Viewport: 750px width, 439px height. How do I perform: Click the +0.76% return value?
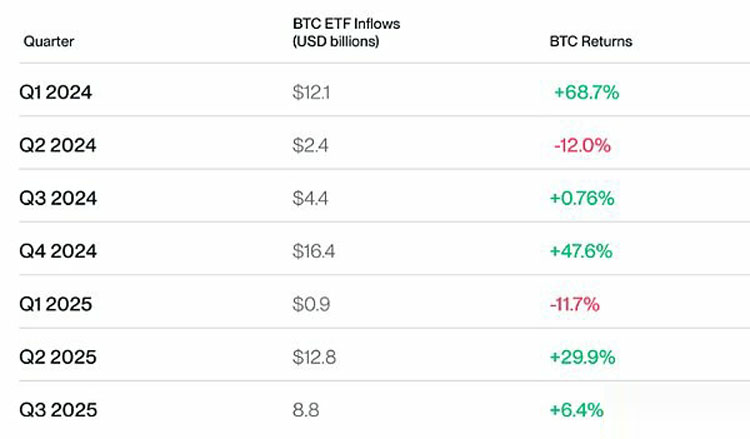pyautogui.click(x=582, y=198)
